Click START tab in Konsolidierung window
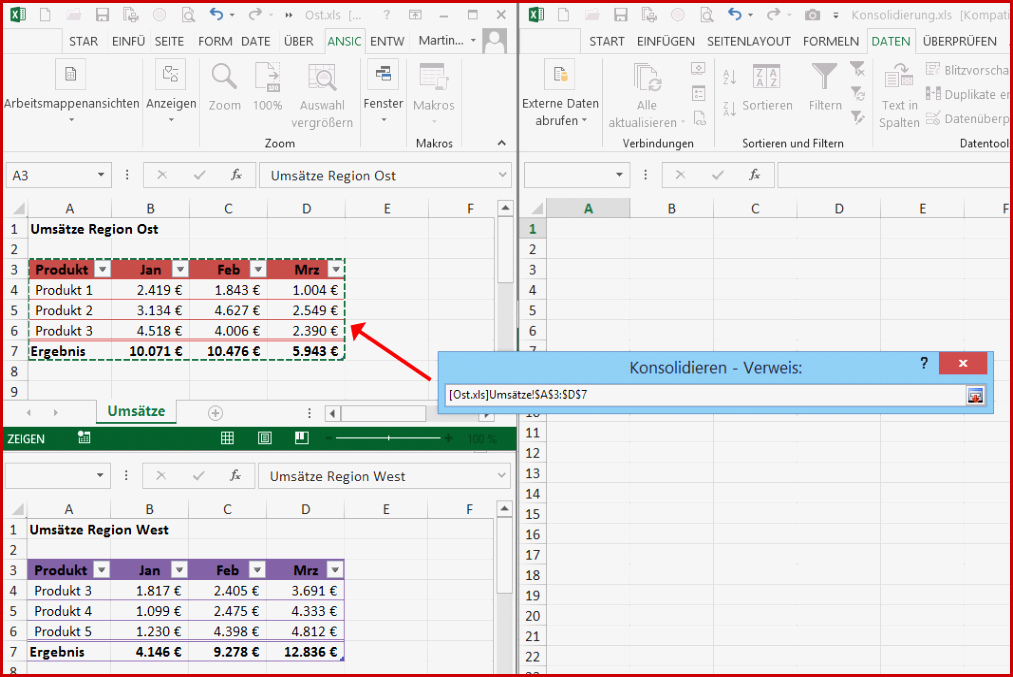 click(606, 41)
